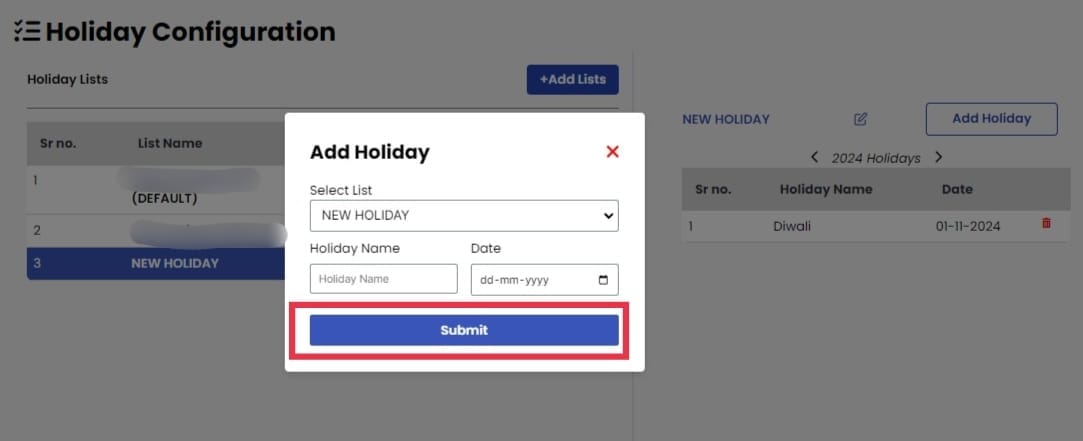The height and width of the screenshot is (441, 1083).
Task: Click the checklist icon beside Holiday Configuration
Action: (x=27, y=31)
